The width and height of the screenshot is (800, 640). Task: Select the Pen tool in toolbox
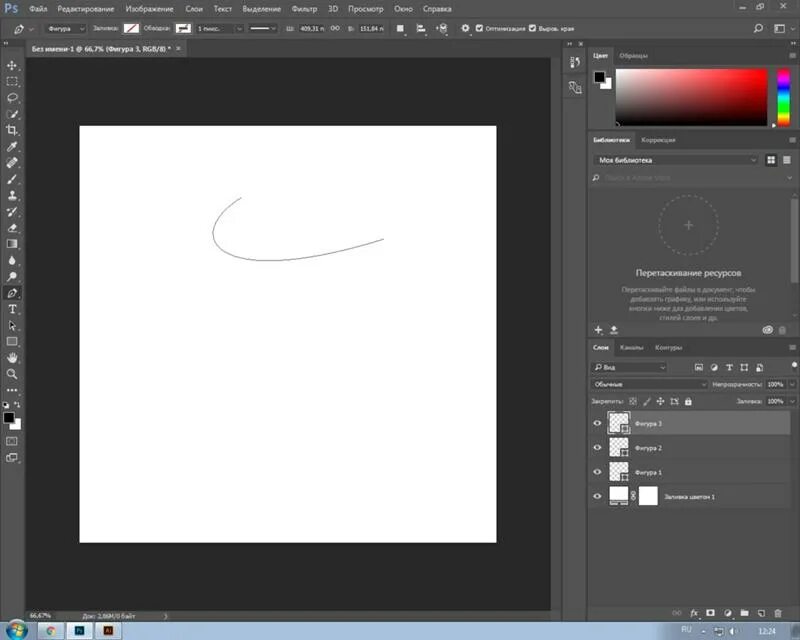click(12, 293)
